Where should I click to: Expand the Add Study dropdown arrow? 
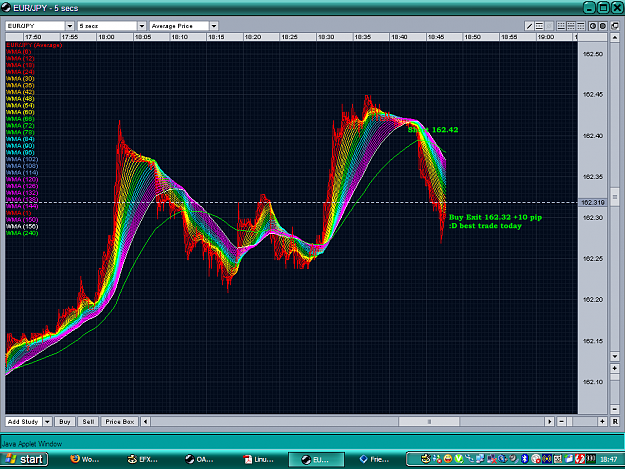click(x=47, y=422)
